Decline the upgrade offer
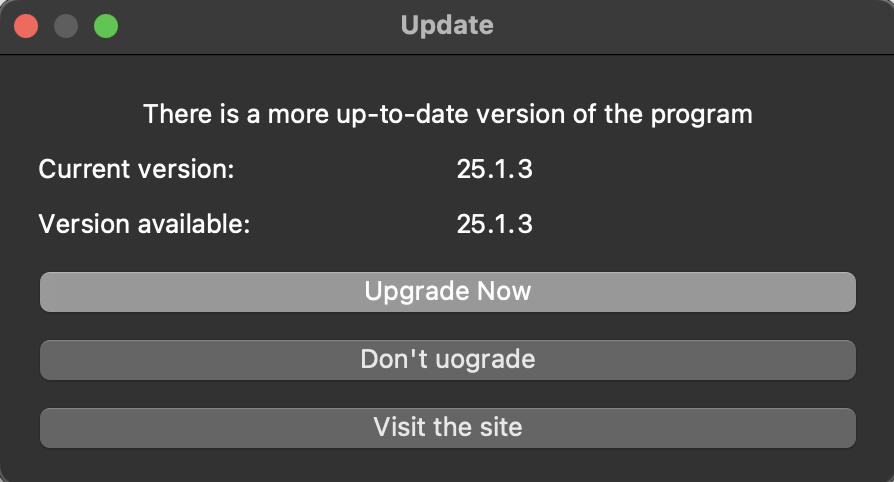 447,360
